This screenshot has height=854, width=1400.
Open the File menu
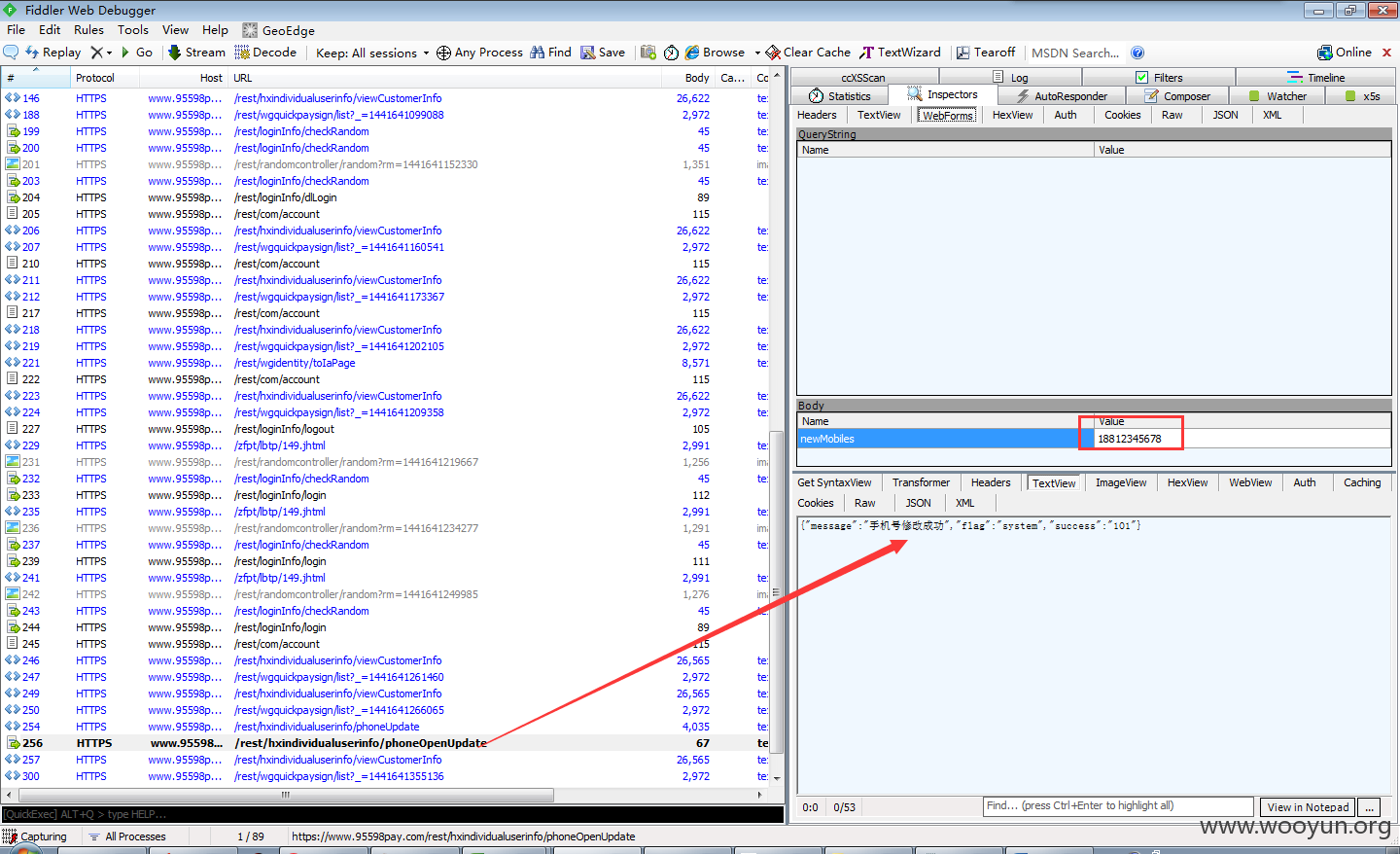(x=16, y=30)
